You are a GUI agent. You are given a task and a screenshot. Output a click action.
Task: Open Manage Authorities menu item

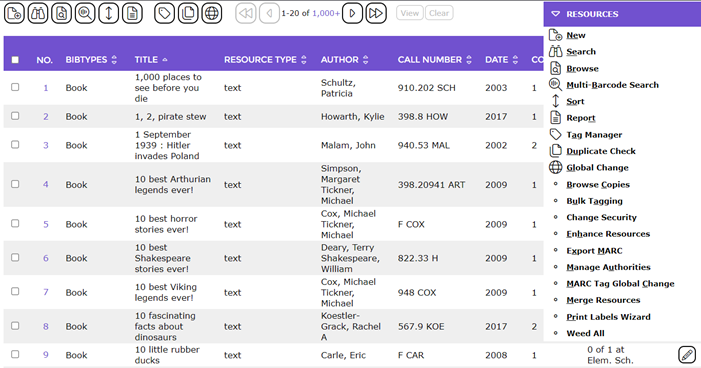tap(608, 267)
